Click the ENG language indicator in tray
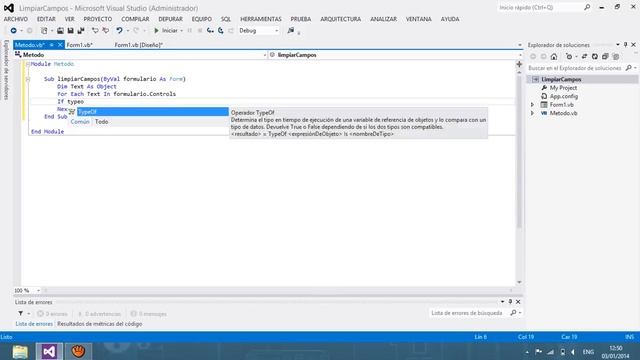The image size is (640, 360). click(588, 352)
